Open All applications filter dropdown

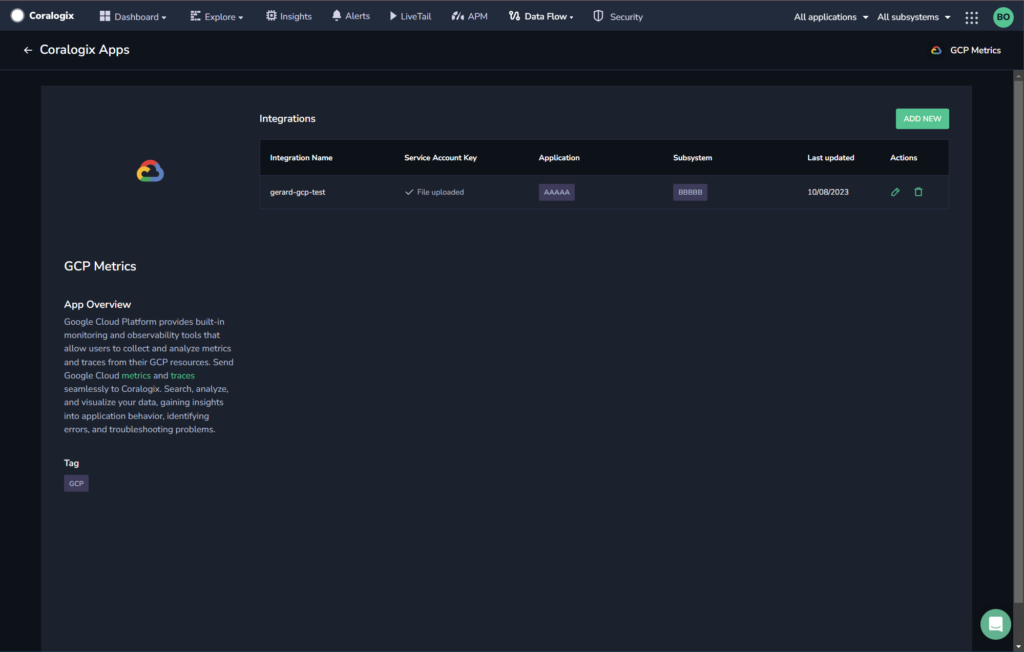point(831,17)
